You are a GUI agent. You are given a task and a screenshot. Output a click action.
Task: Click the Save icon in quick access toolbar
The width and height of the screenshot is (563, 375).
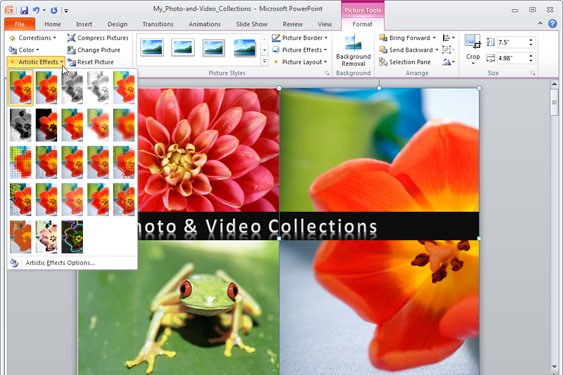[x=24, y=10]
